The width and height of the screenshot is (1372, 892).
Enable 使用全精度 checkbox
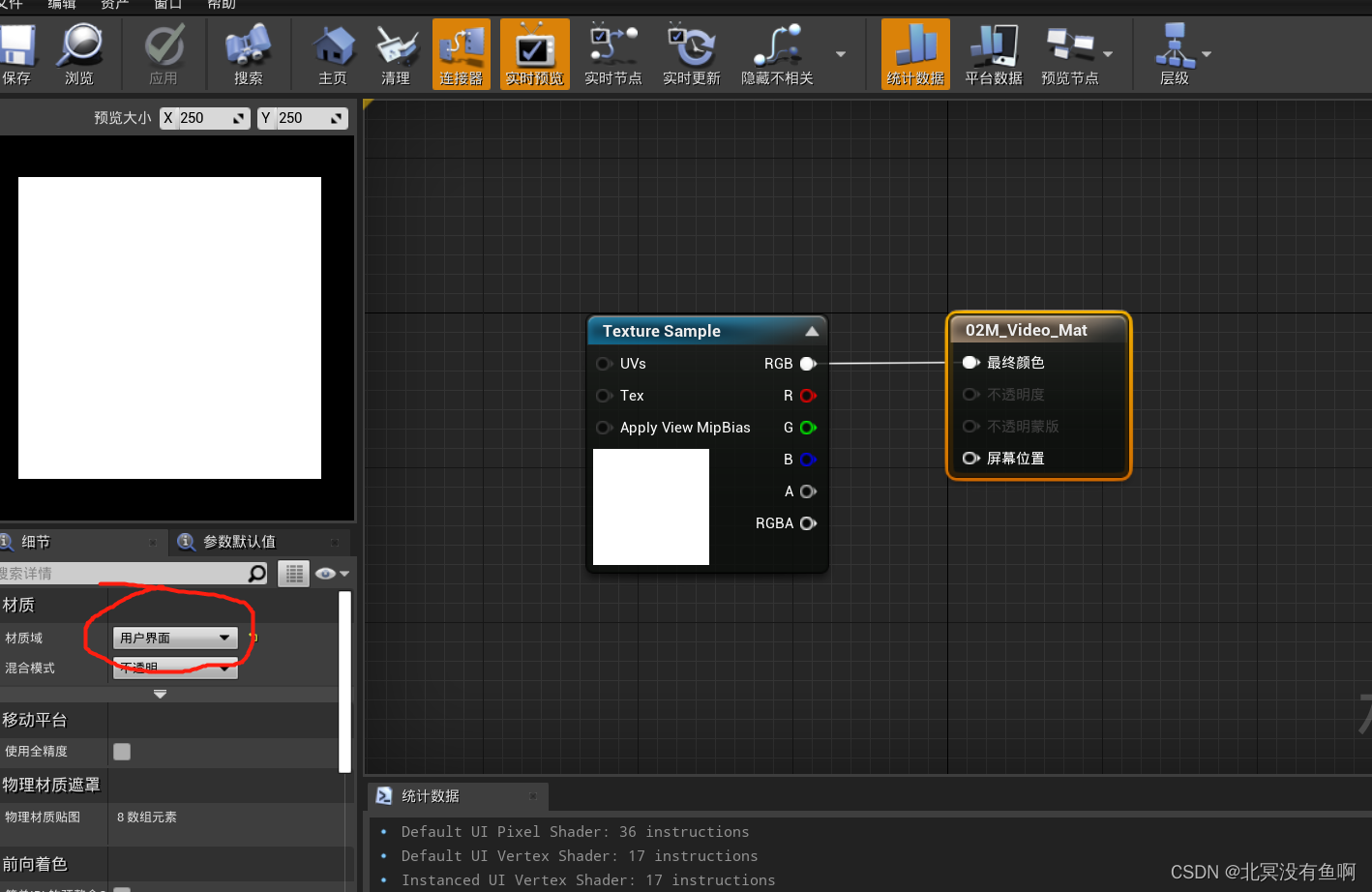pyautogui.click(x=122, y=752)
